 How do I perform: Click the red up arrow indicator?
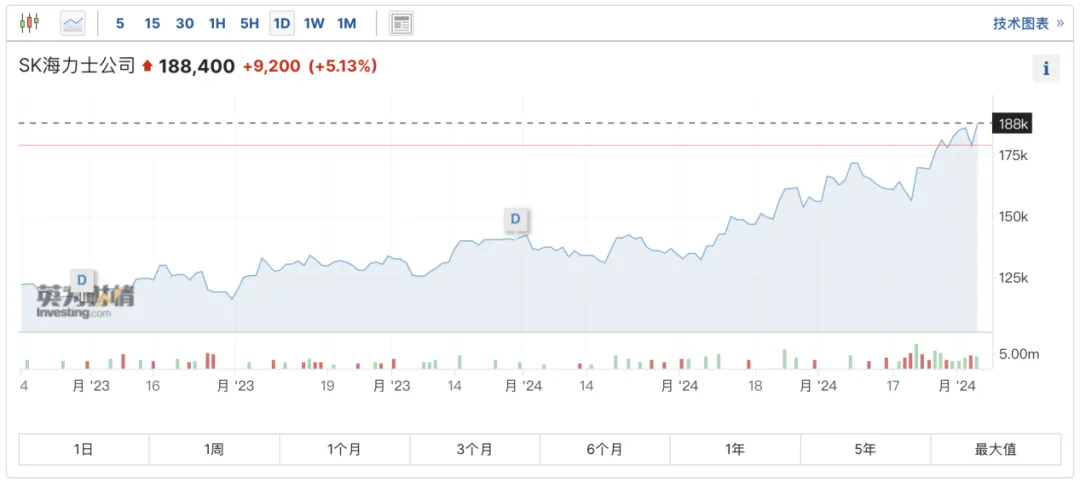point(147,66)
